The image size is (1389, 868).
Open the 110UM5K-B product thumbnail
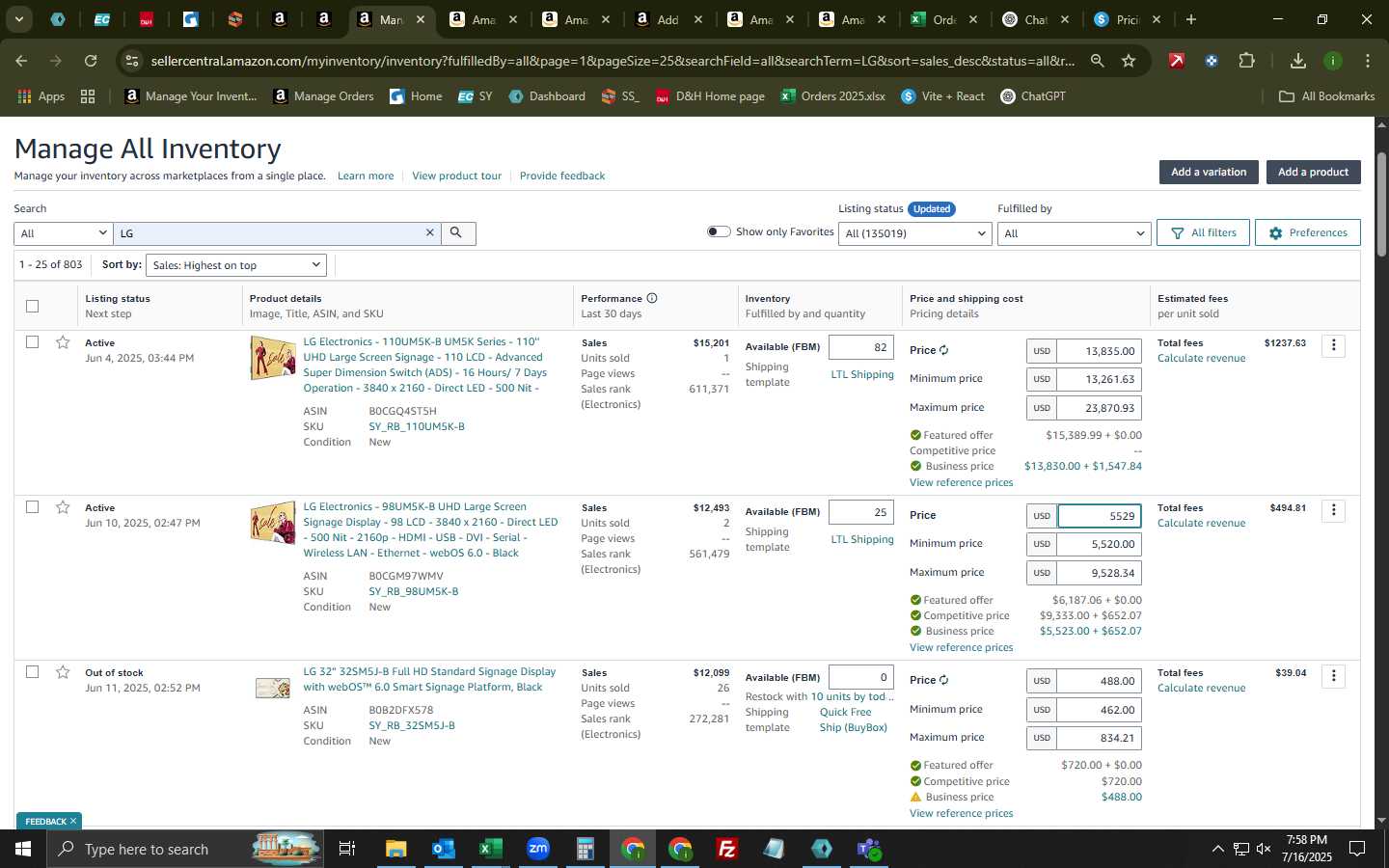click(x=273, y=358)
